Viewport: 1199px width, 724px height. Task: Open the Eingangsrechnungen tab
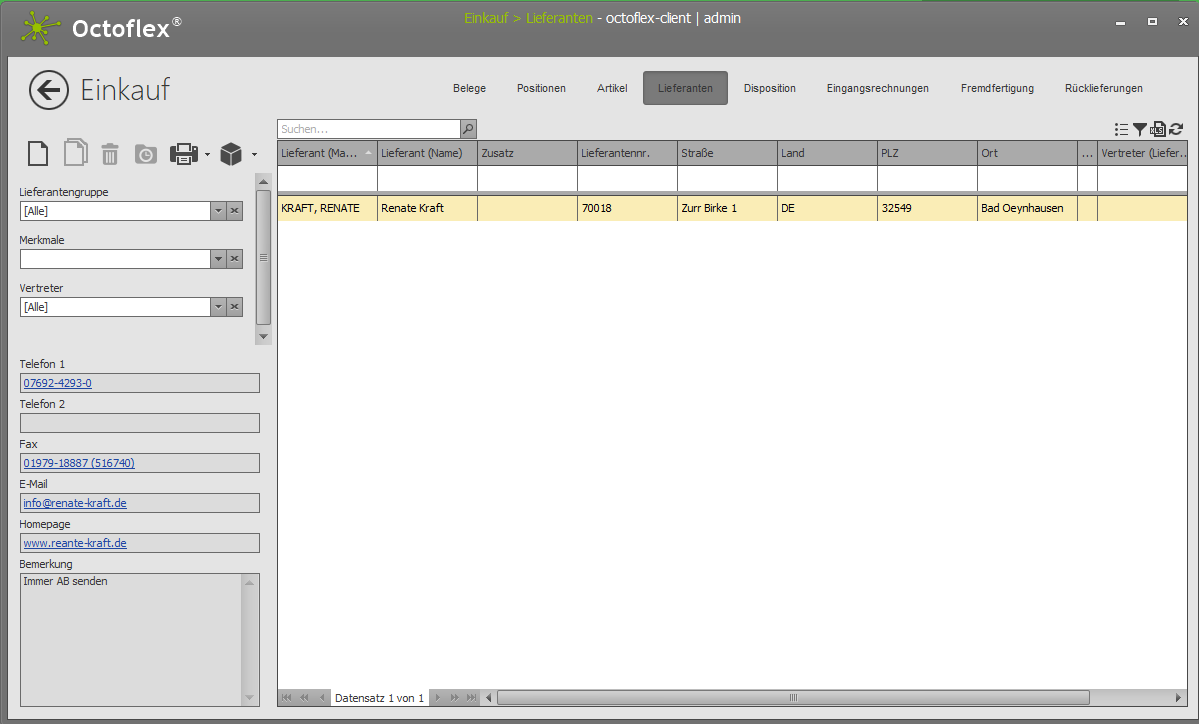[877, 88]
